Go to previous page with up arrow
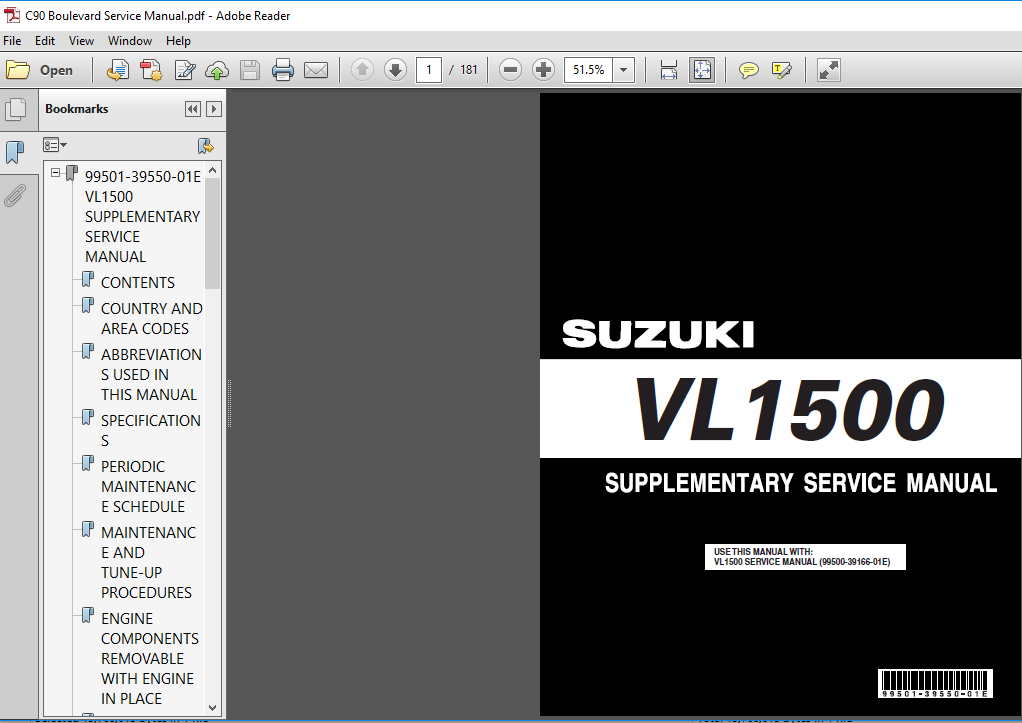 click(362, 70)
